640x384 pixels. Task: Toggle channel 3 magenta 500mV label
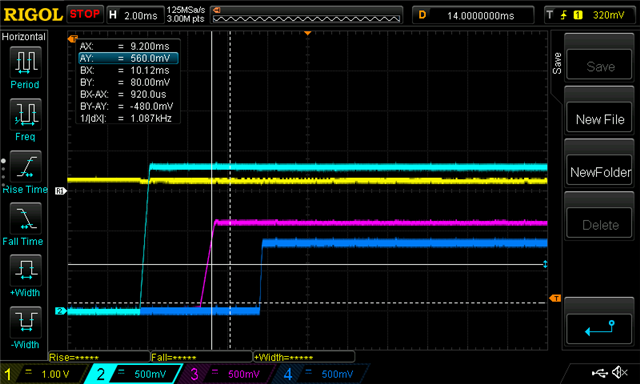point(227,374)
